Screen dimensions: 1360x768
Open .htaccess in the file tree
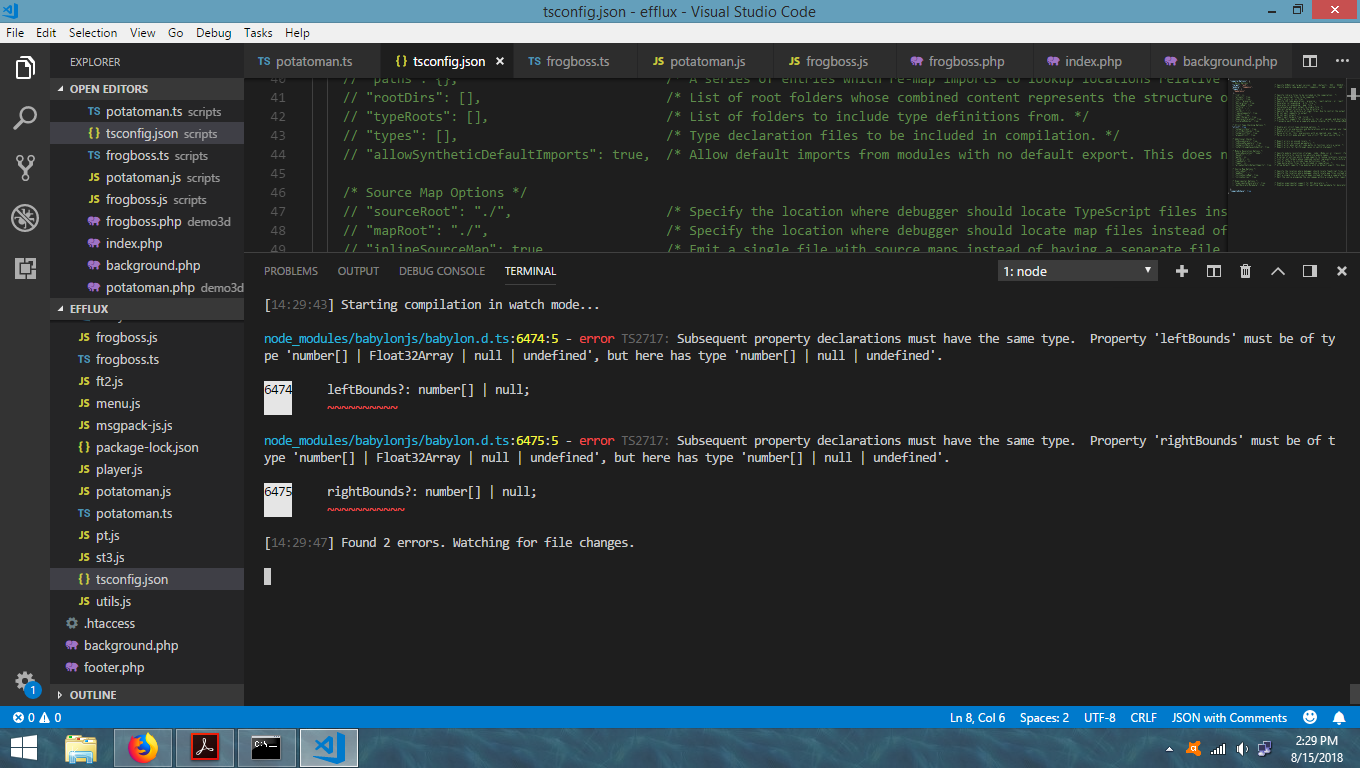[147, 623]
